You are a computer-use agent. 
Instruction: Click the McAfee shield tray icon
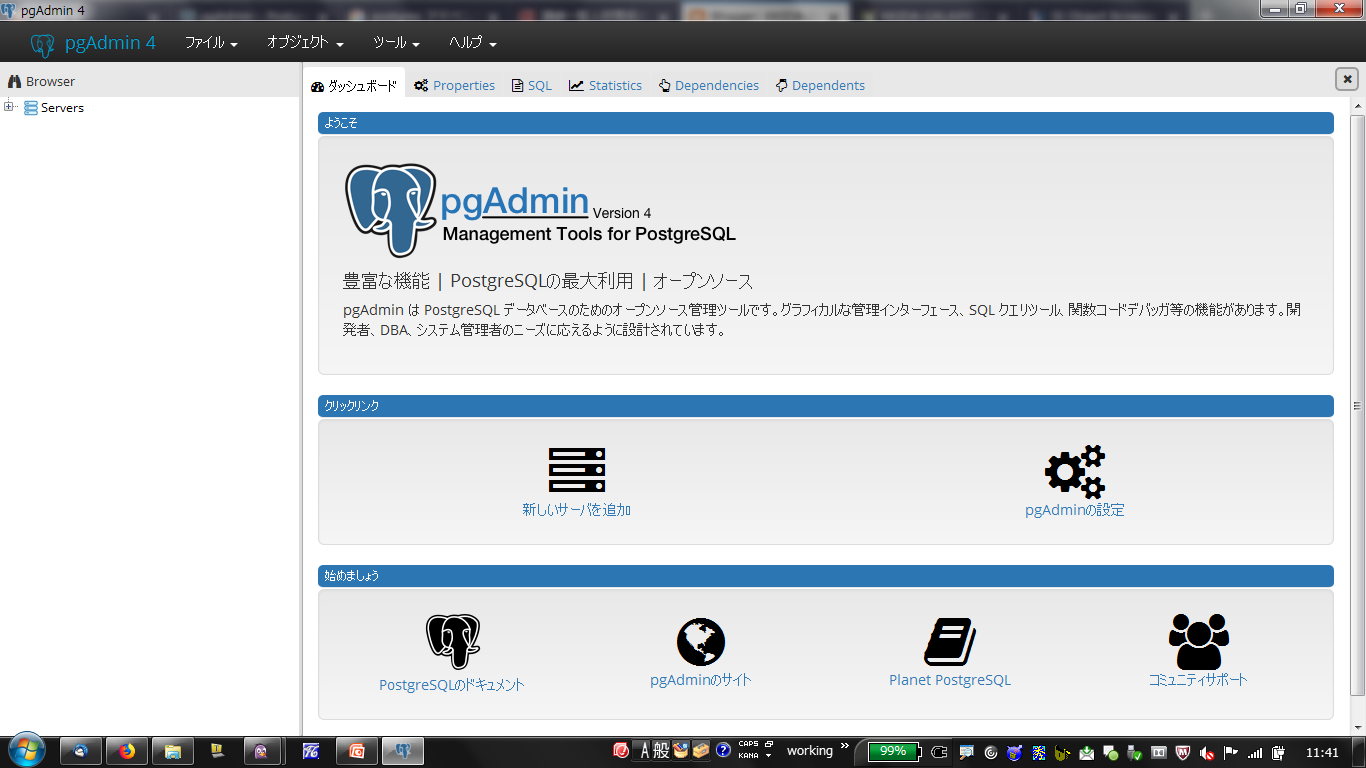(1183, 752)
